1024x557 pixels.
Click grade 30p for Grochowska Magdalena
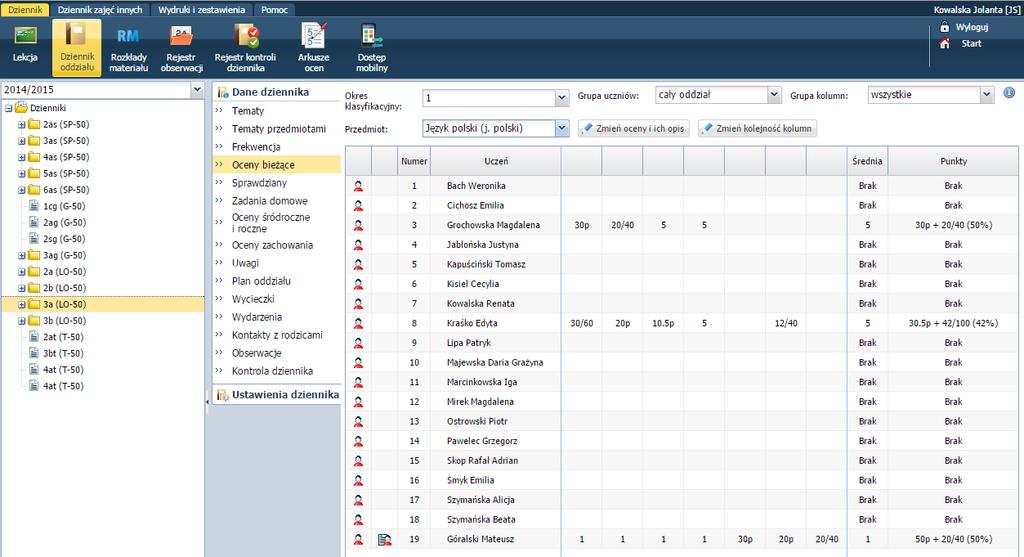pyautogui.click(x=581, y=225)
